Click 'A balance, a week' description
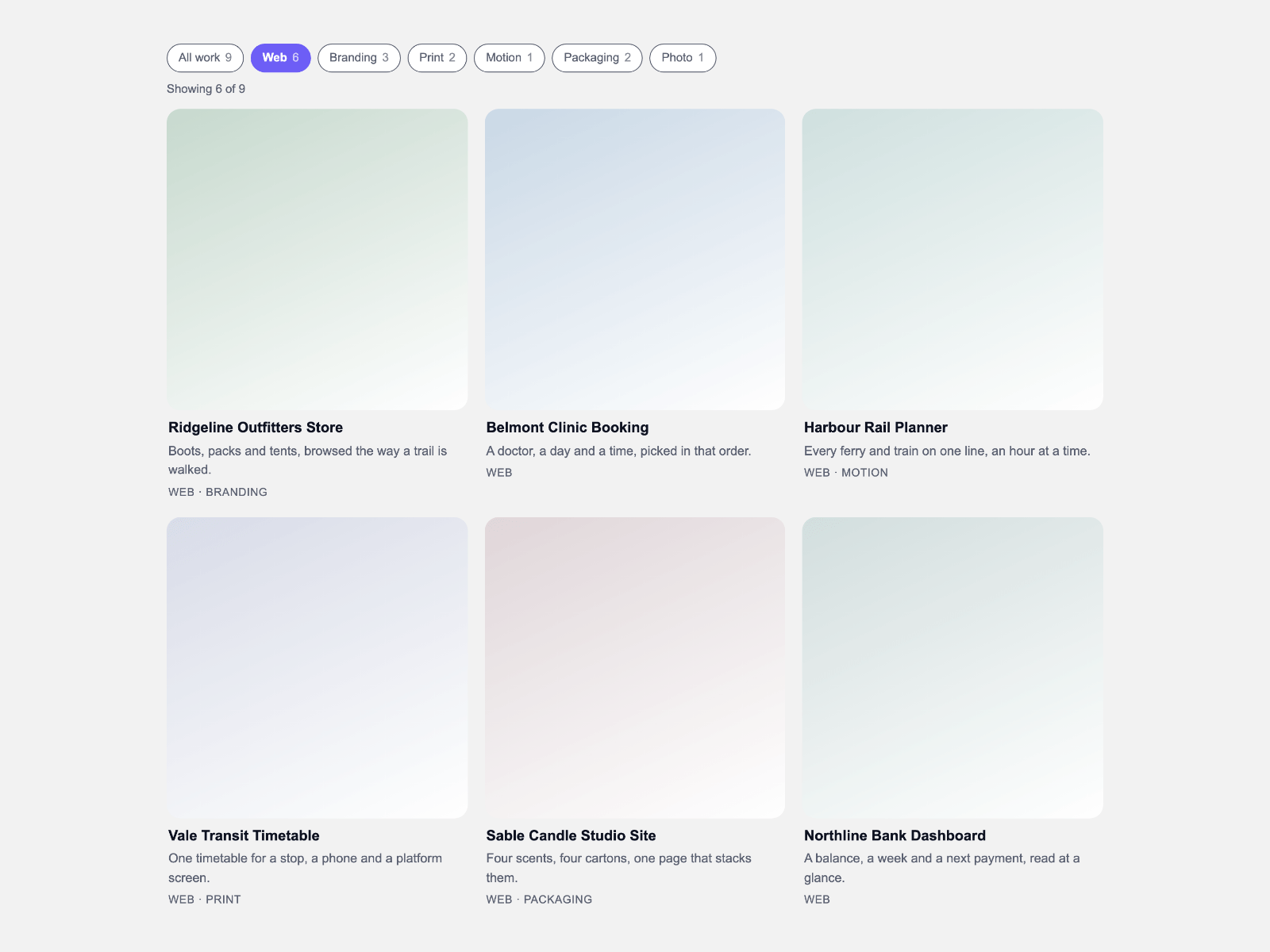The width and height of the screenshot is (1270, 952). pyautogui.click(x=942, y=868)
